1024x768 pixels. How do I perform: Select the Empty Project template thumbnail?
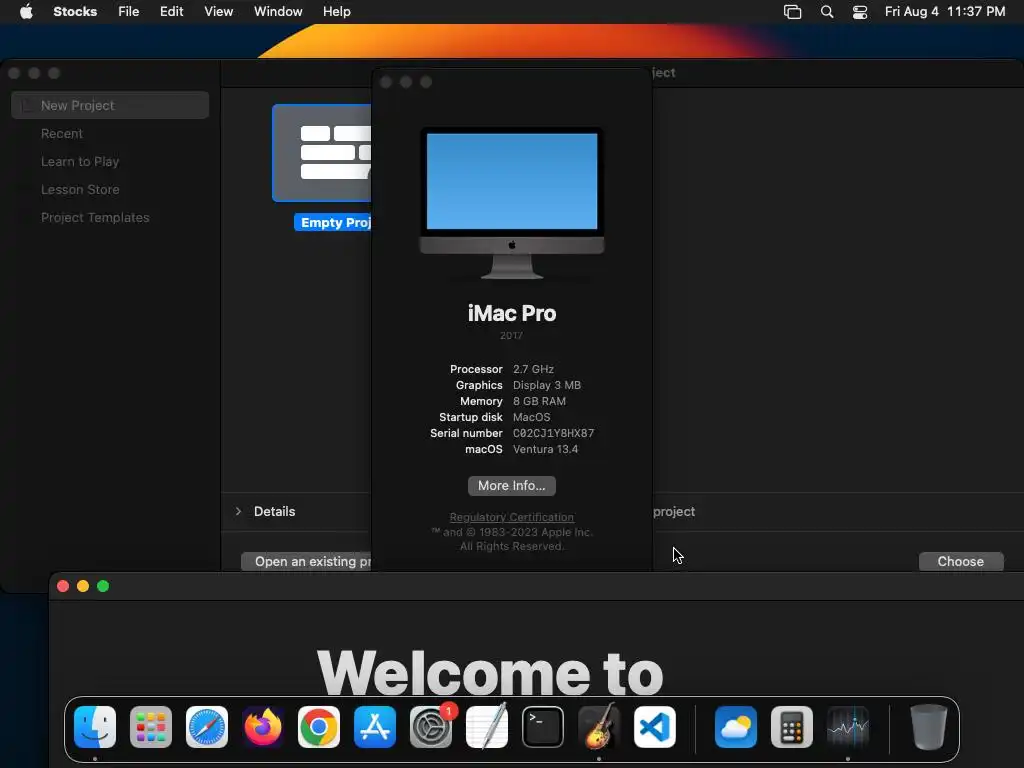click(x=322, y=153)
